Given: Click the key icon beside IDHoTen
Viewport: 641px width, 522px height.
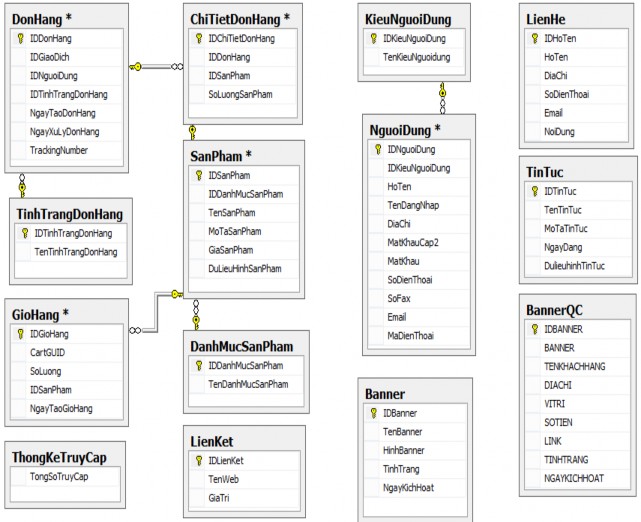Looking at the screenshot, I should click(x=533, y=38).
